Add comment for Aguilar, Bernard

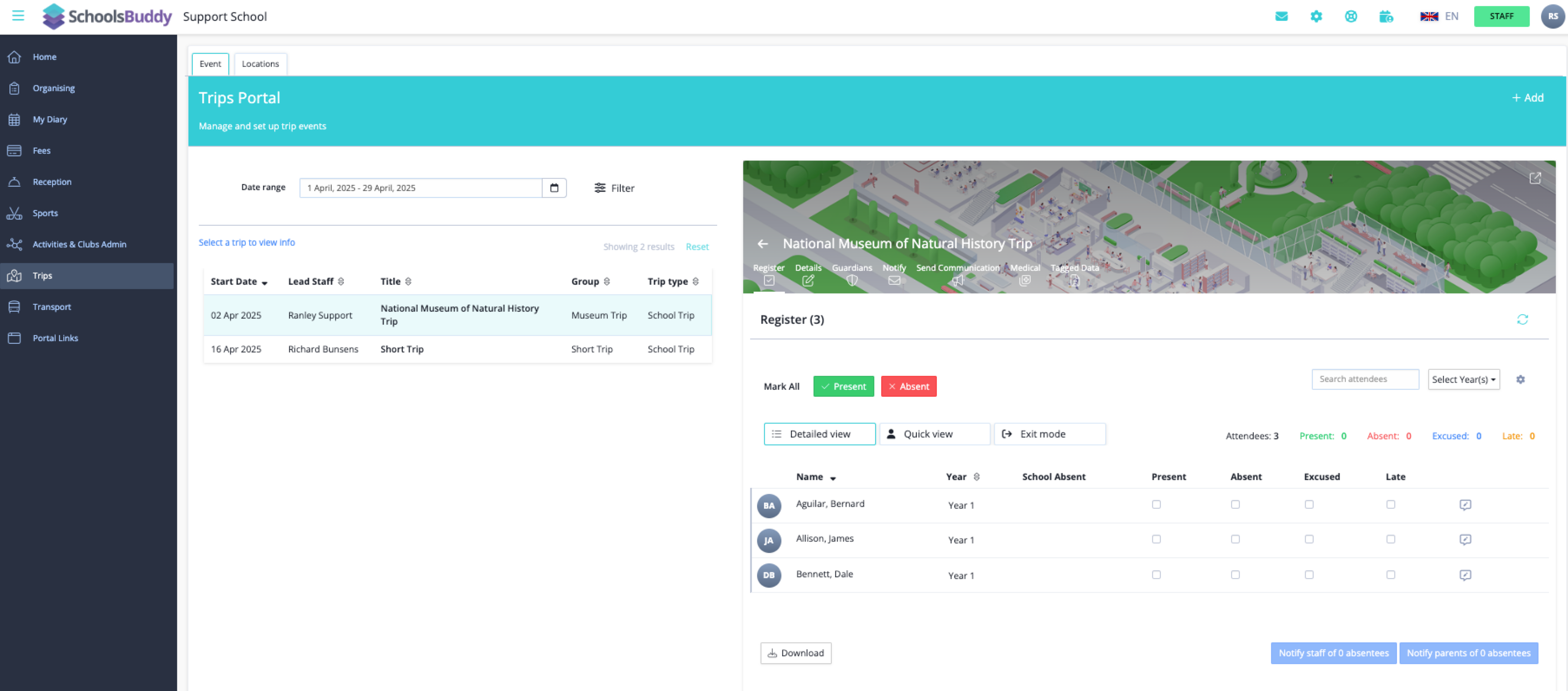pyautogui.click(x=1465, y=505)
